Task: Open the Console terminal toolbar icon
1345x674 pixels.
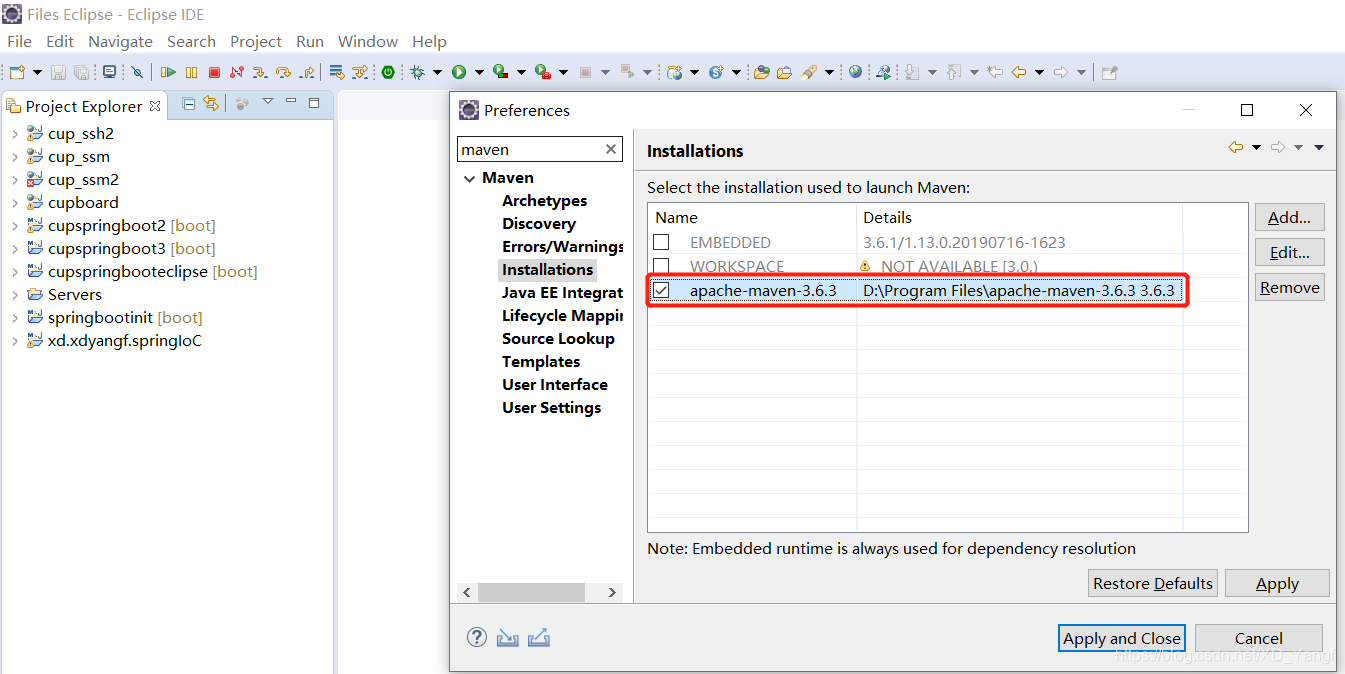Action: (109, 72)
